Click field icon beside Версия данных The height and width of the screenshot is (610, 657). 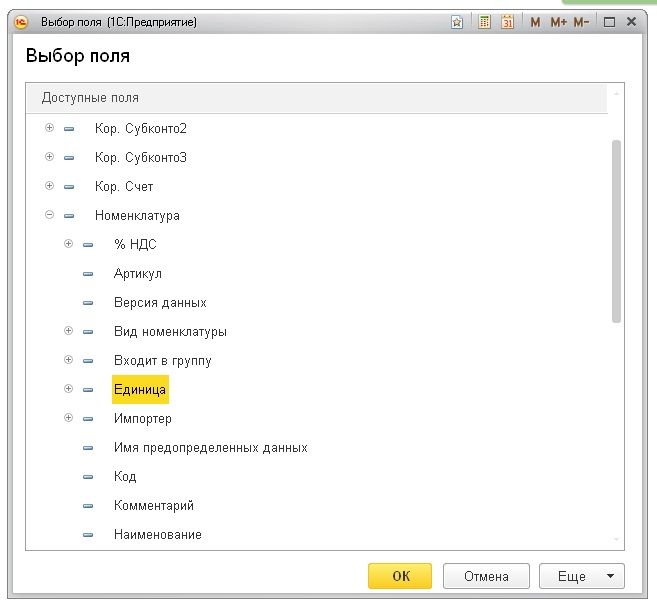(x=88, y=303)
